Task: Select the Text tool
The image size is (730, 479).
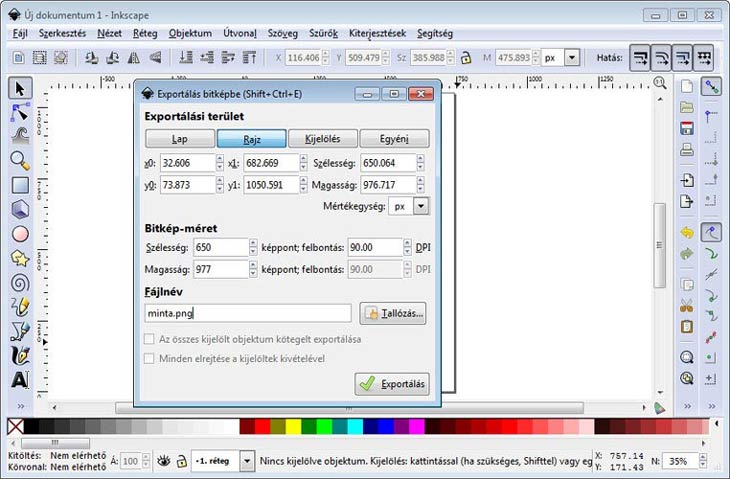Action: [20, 379]
